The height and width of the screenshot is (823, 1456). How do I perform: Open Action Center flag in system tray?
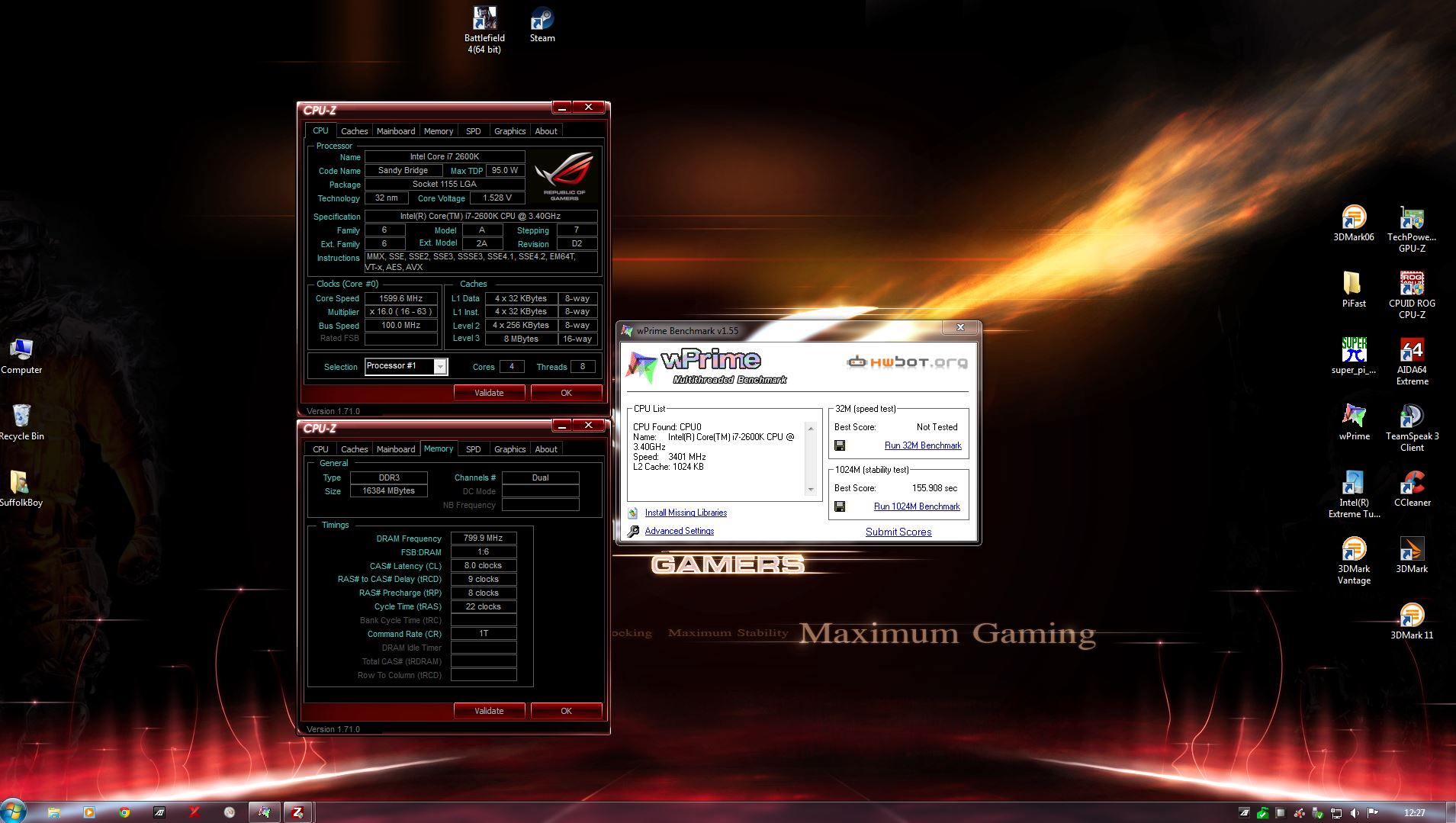(1373, 813)
